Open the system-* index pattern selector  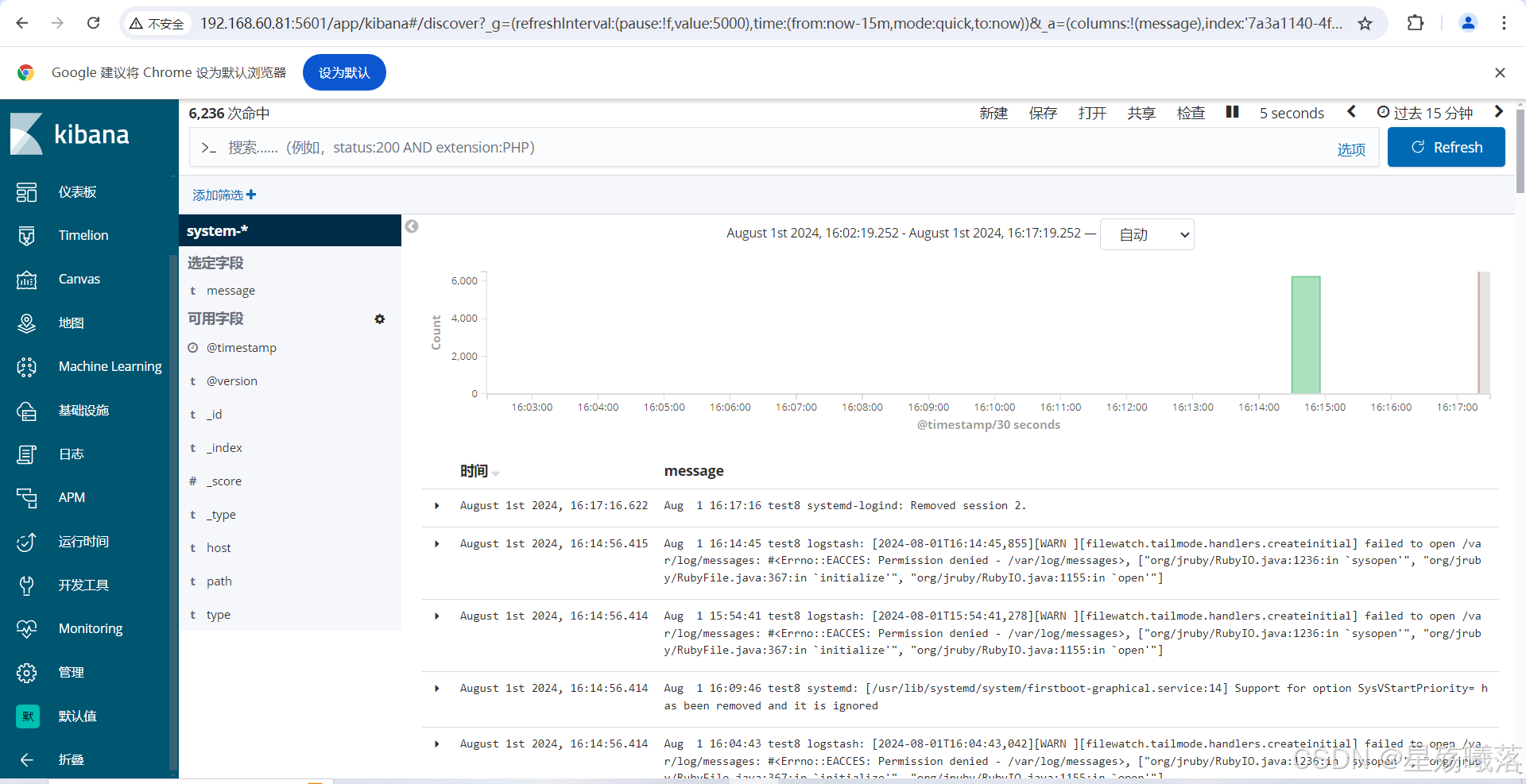290,231
